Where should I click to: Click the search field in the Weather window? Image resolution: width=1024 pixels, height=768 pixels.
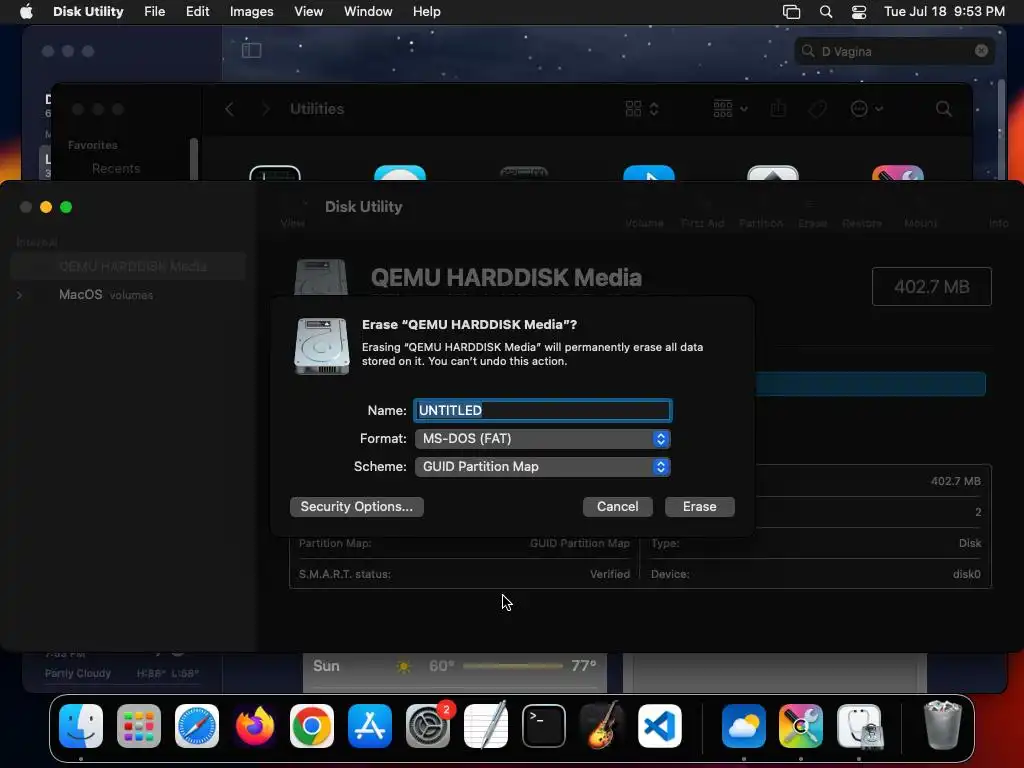point(895,51)
